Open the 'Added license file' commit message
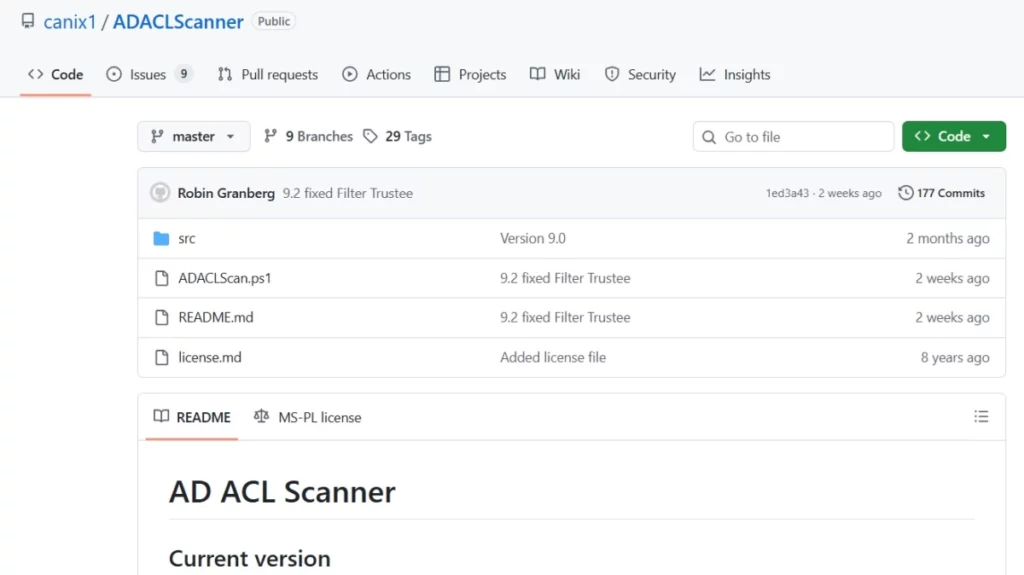1024x575 pixels. 553,357
